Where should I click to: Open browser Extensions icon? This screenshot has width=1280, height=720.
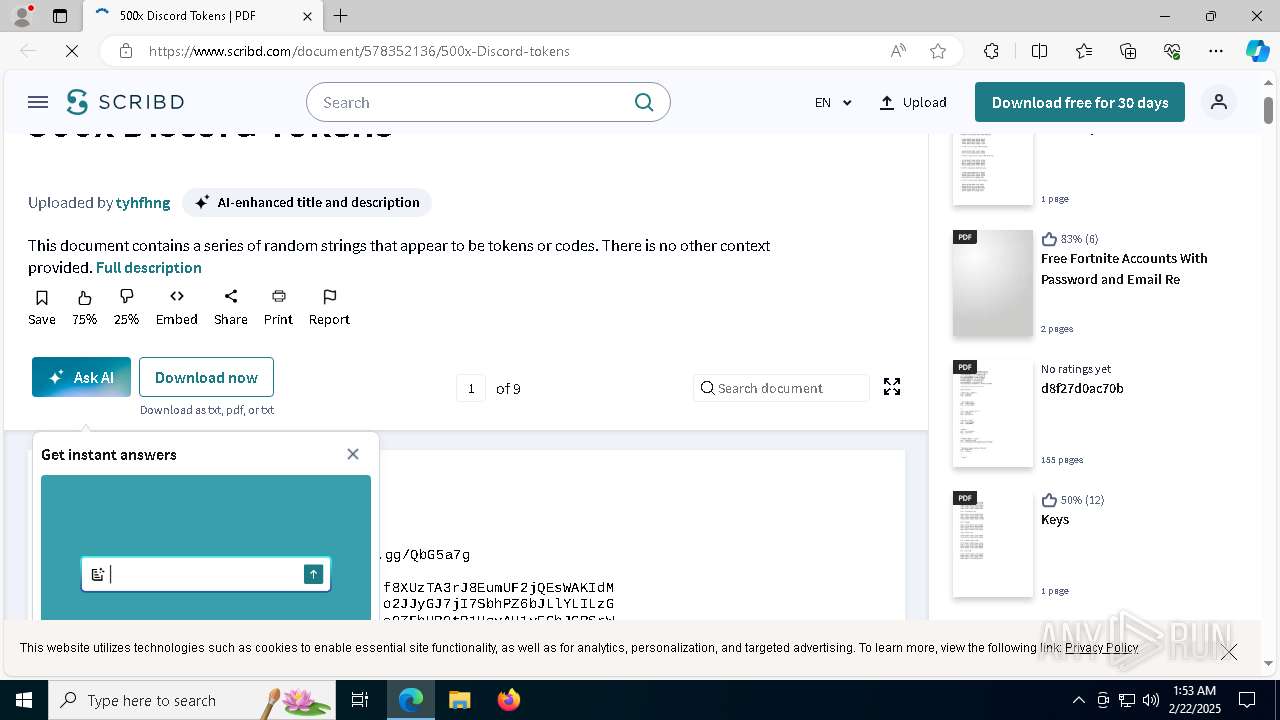(991, 51)
